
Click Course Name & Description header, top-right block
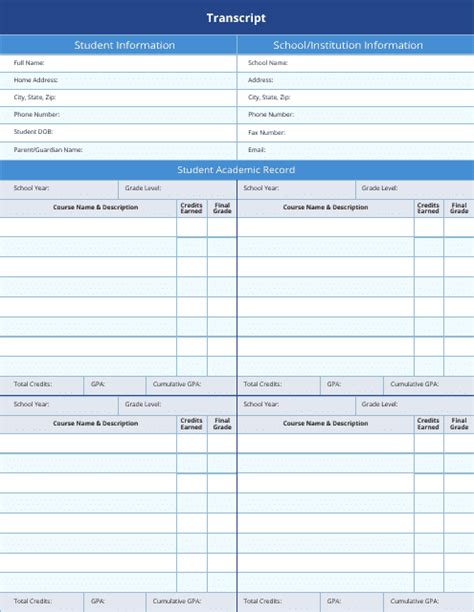[325, 208]
